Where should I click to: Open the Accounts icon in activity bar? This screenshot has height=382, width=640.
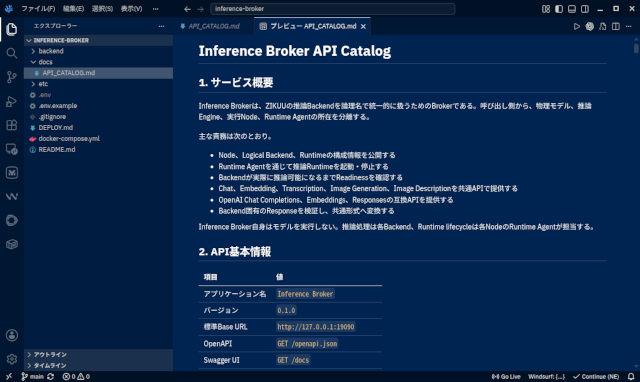click(11, 335)
